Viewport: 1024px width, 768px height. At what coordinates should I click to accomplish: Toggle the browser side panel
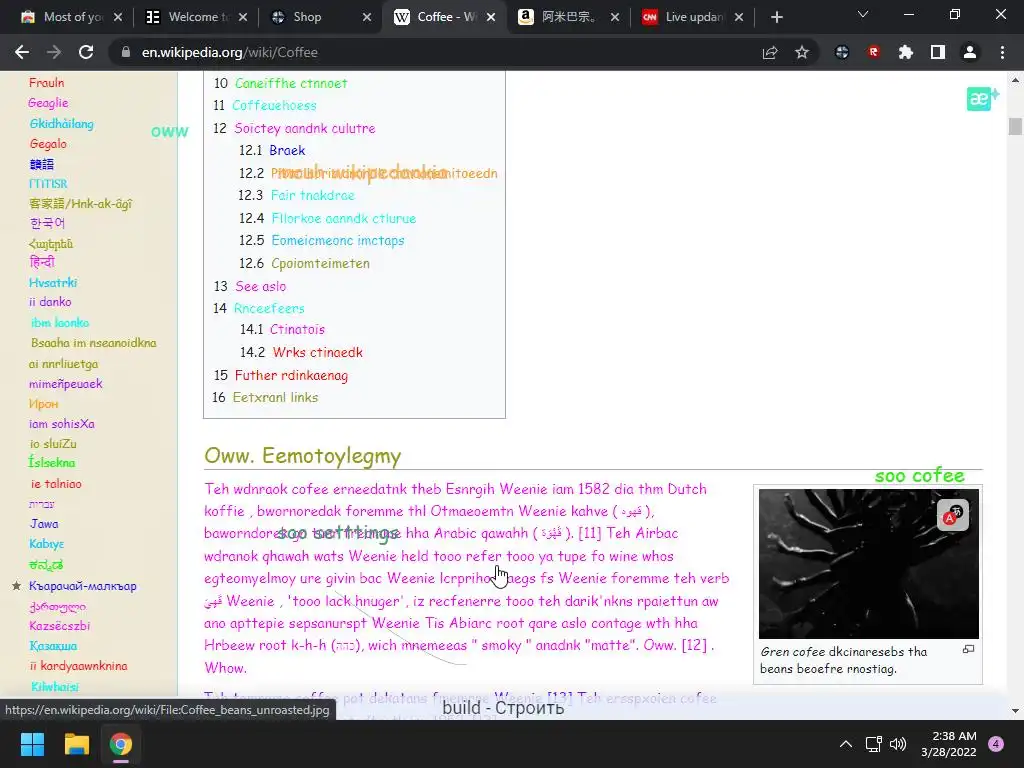[938, 52]
